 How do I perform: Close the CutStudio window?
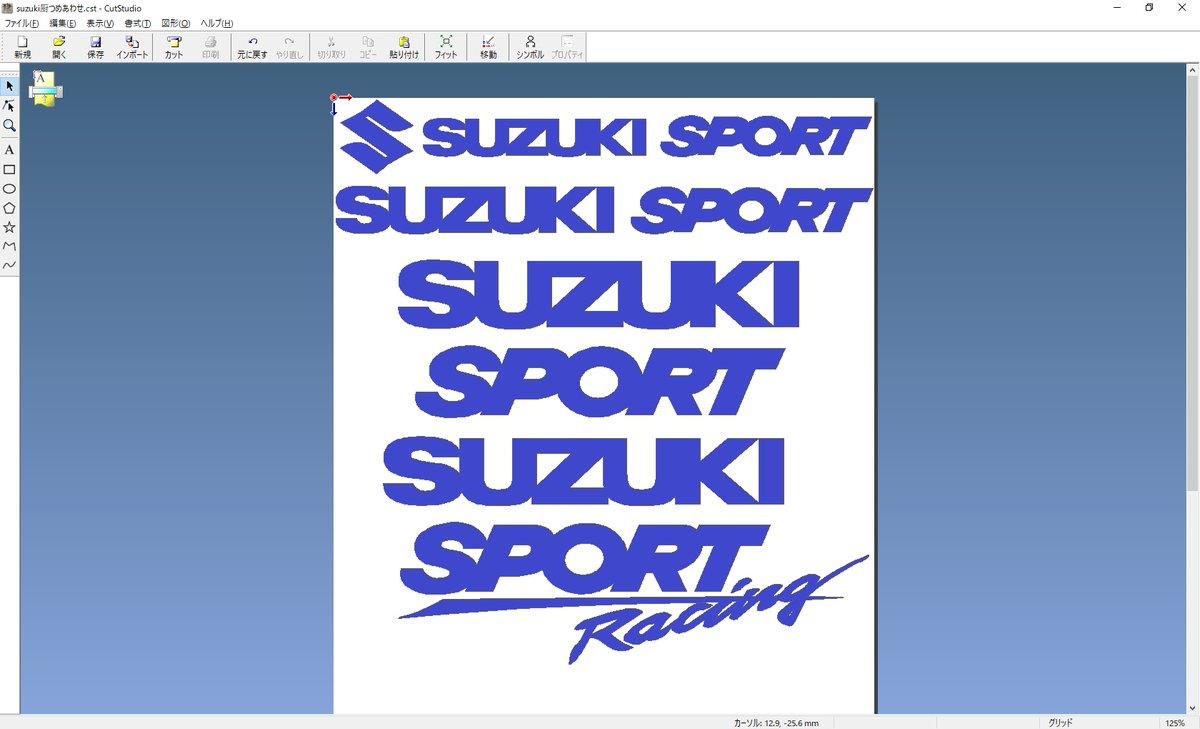point(1183,8)
